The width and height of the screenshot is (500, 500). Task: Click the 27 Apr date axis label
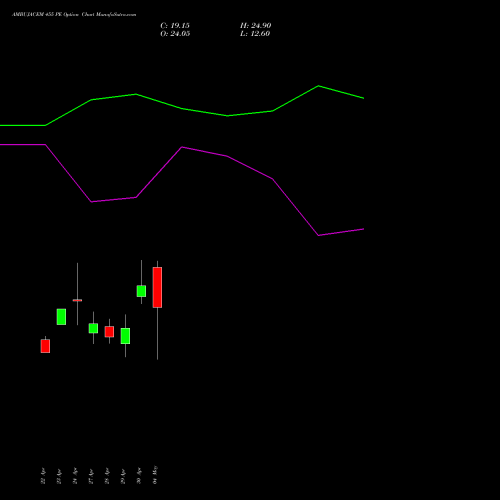click(x=91, y=476)
